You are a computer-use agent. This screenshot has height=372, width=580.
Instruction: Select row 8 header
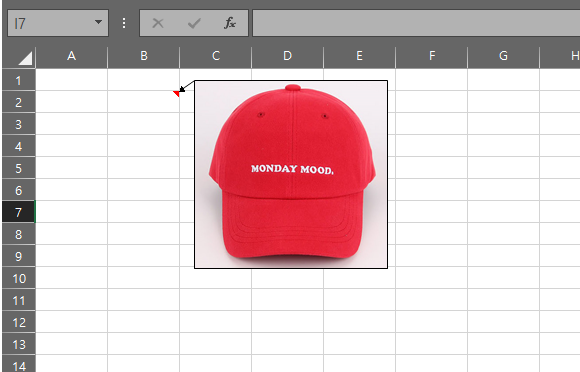(x=18, y=234)
